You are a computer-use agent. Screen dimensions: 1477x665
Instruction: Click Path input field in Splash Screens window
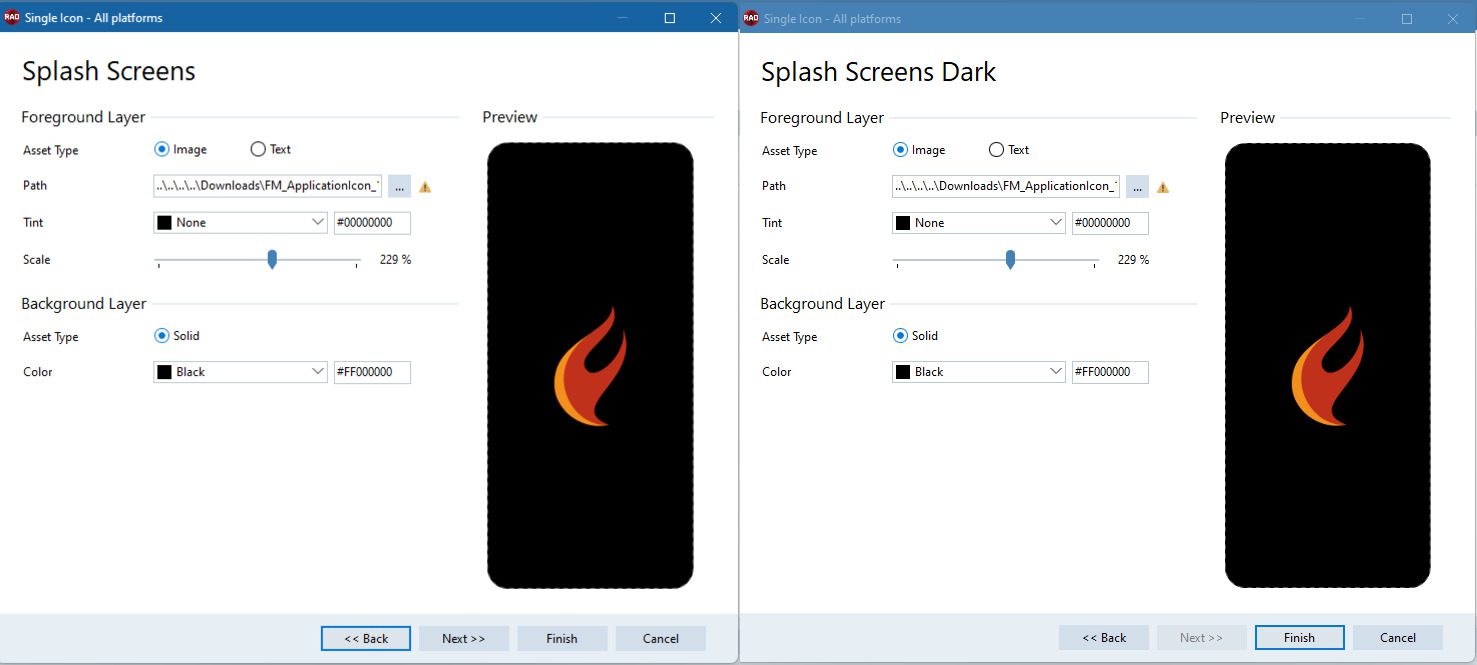coord(267,185)
